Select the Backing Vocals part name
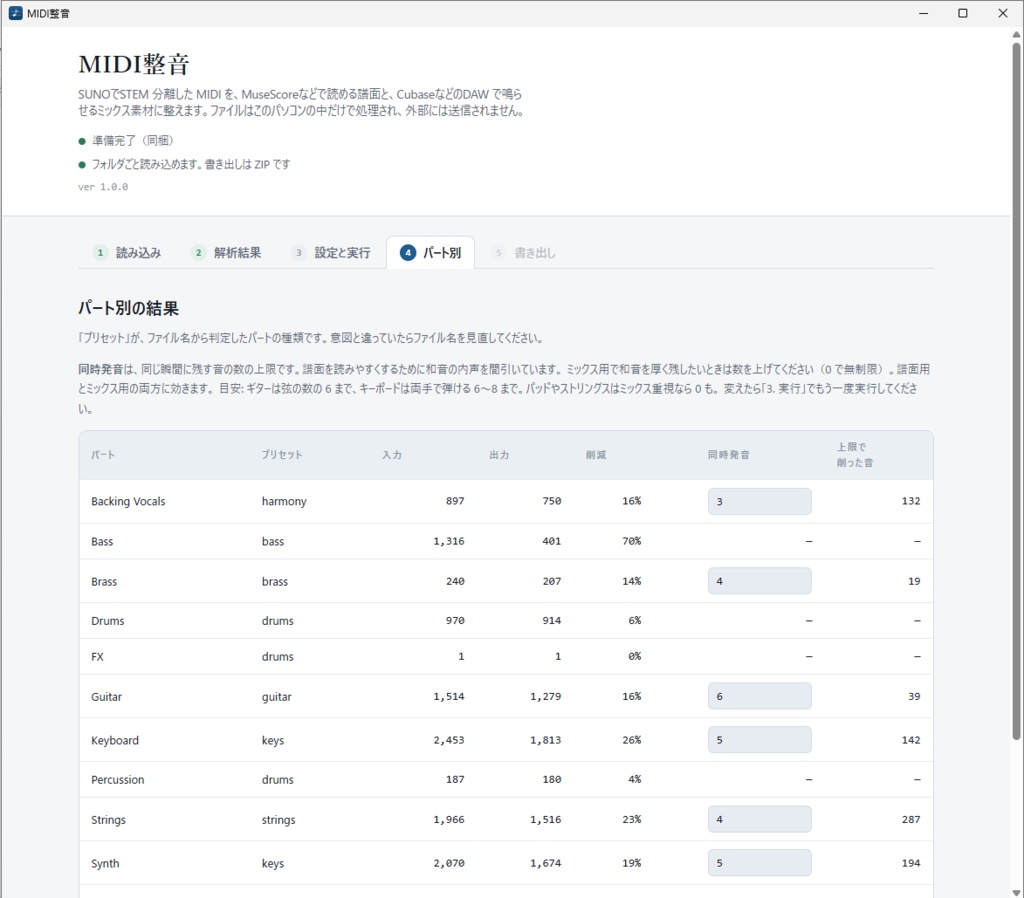 (128, 502)
